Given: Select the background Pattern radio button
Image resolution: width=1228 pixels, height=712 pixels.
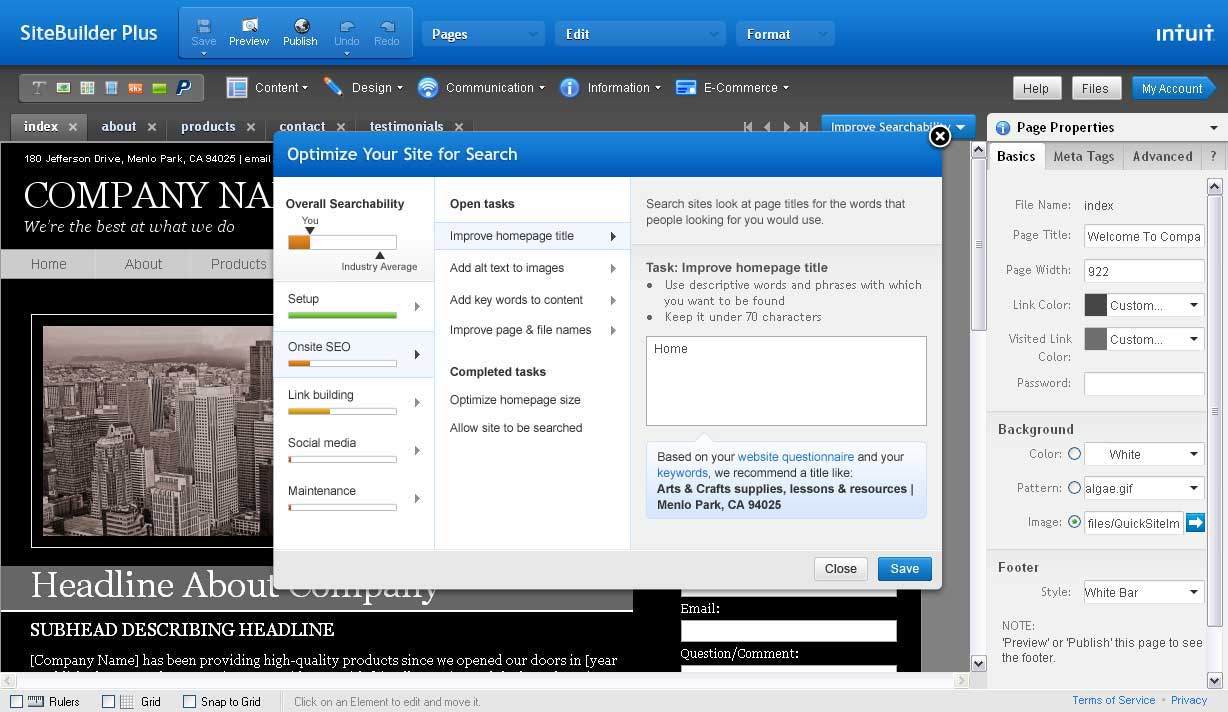Looking at the screenshot, I should point(1074,488).
